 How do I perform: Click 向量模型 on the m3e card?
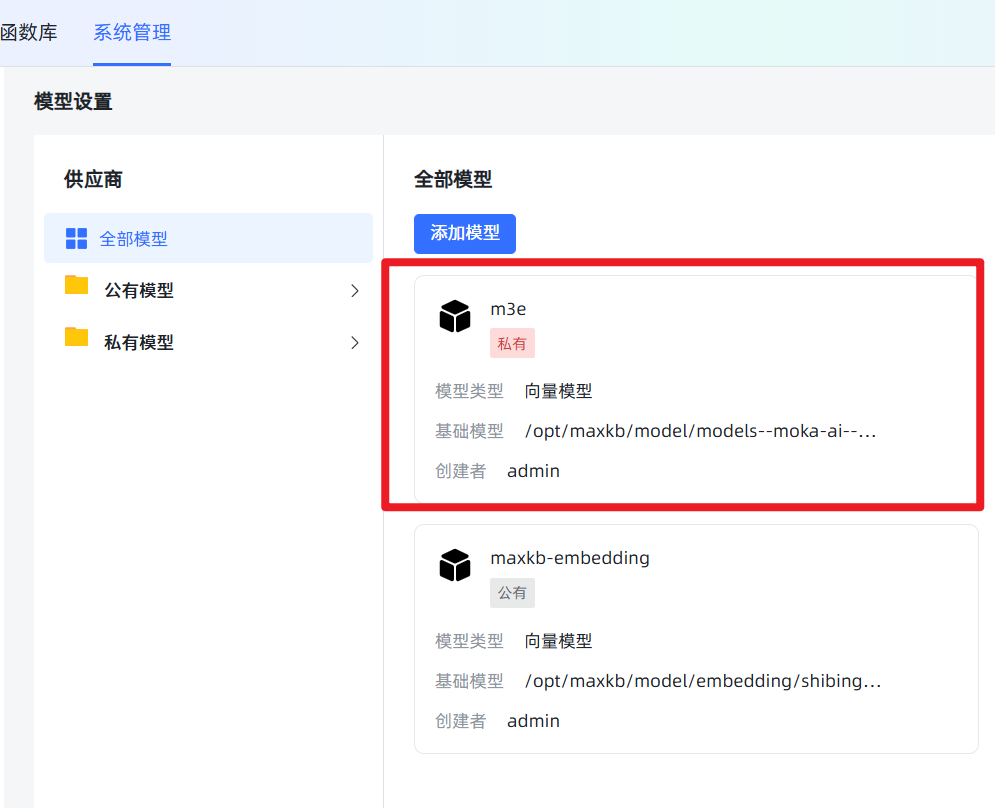coord(558,391)
